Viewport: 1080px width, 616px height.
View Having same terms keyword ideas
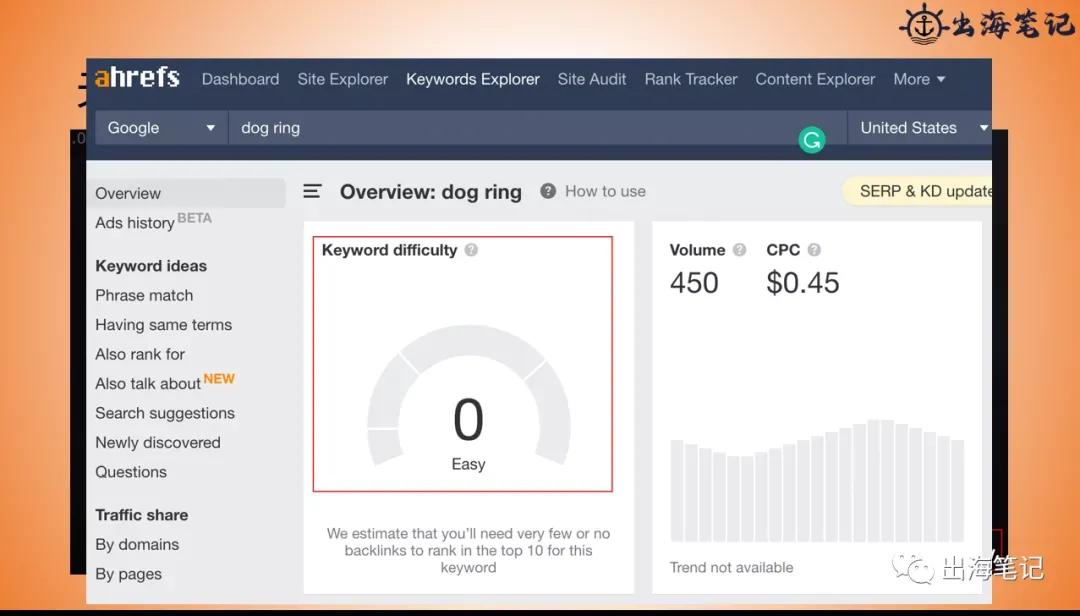click(x=163, y=325)
